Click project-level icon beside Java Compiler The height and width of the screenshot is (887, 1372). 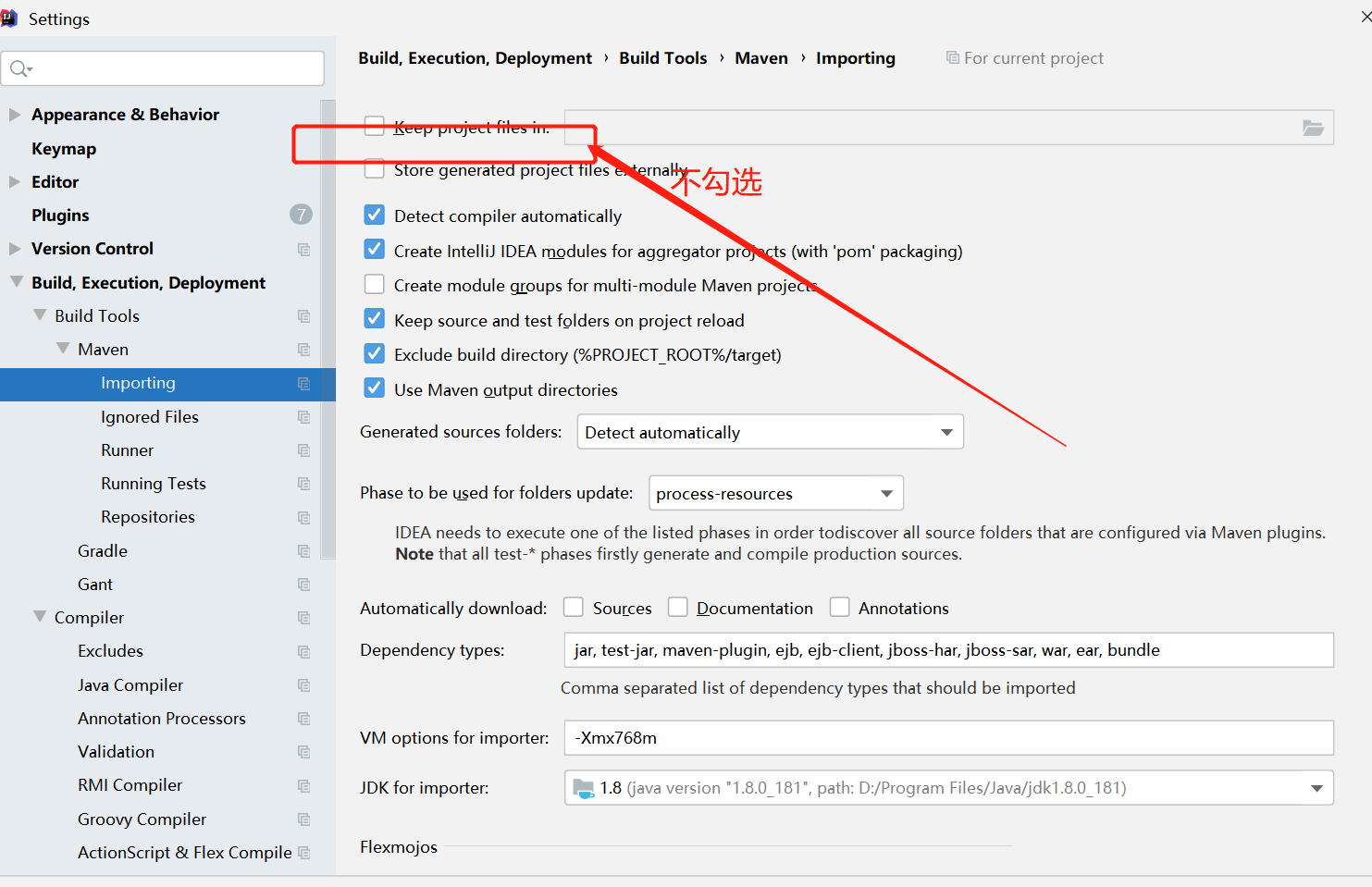[x=303, y=685]
